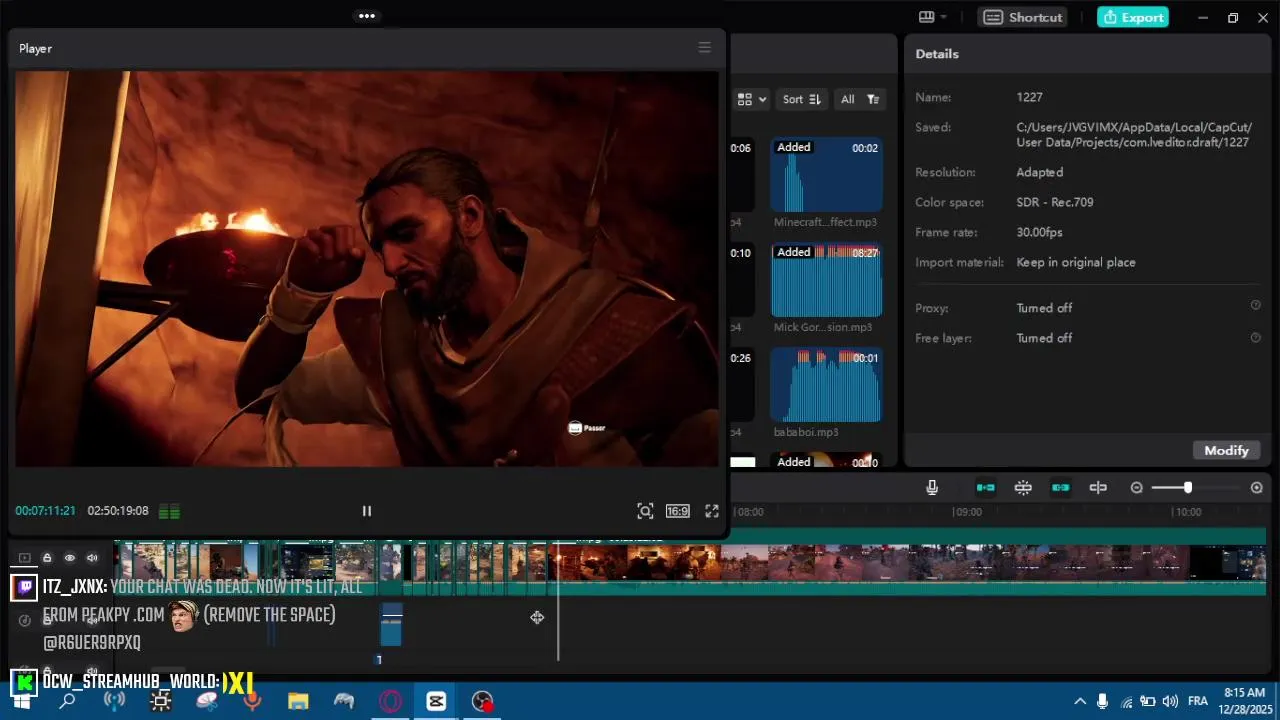Open the Shortcut keyboard panel

(1023, 17)
